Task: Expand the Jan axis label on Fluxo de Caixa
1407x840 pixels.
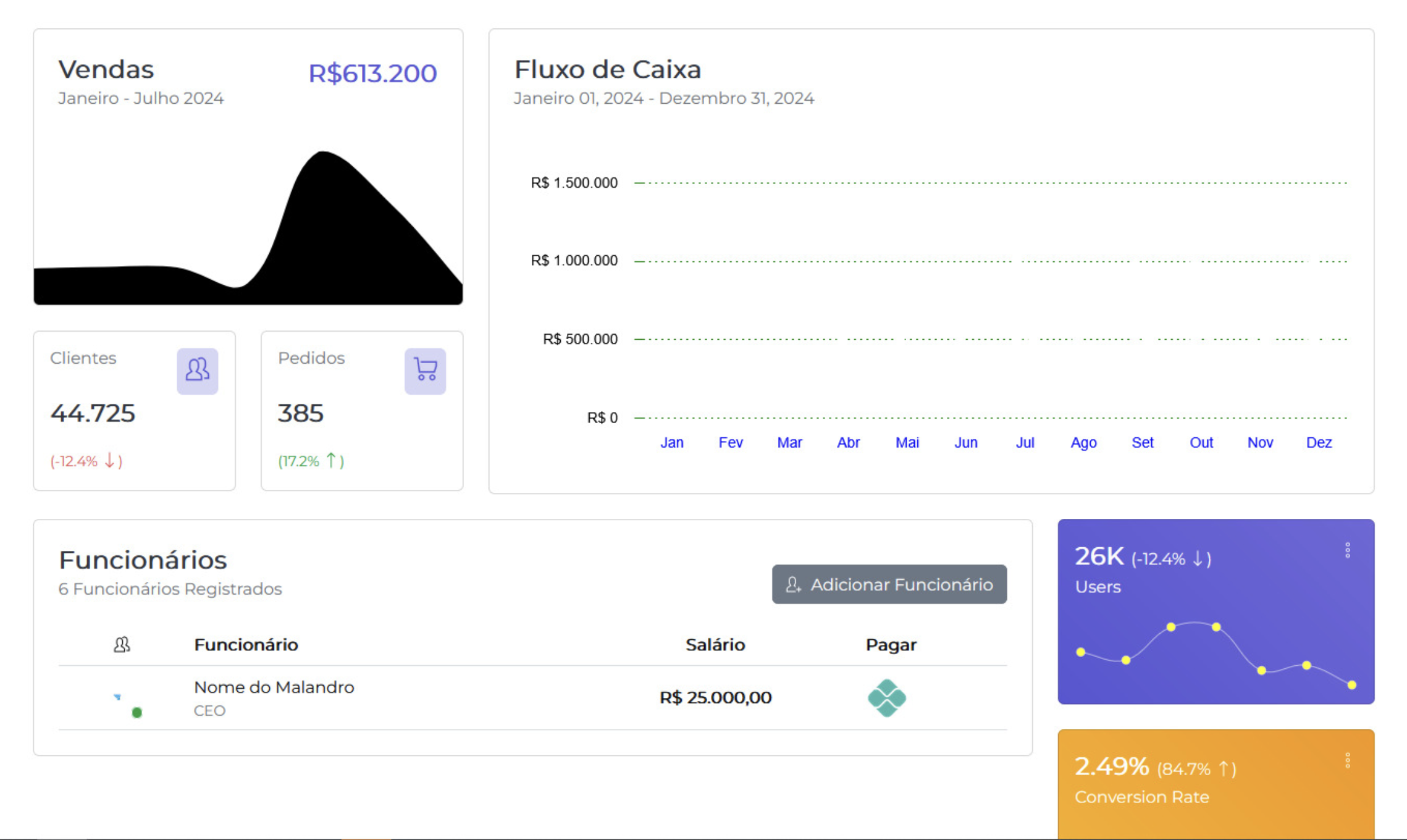Action: tap(672, 442)
